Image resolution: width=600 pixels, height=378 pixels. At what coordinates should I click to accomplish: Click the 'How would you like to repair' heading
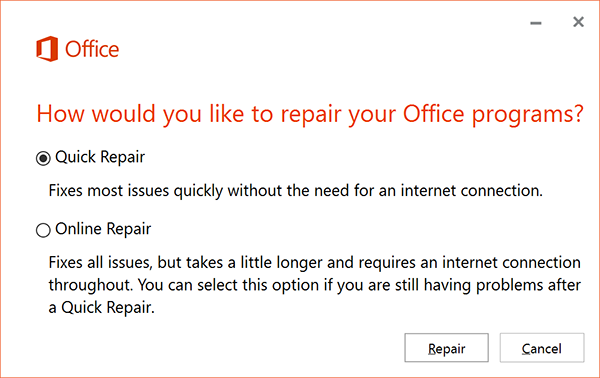310,114
